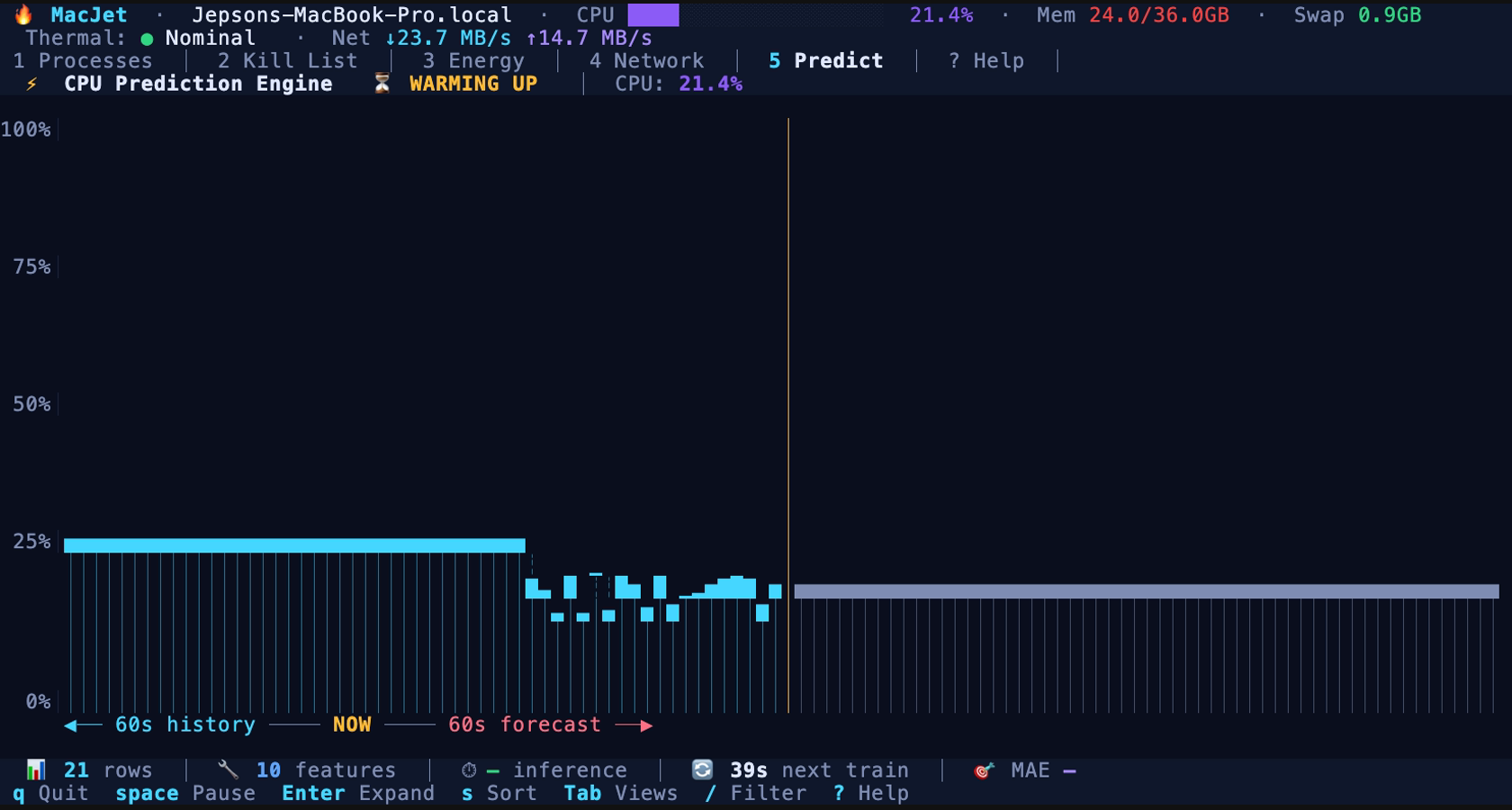Click Enter Expand shortcut

(x=358, y=793)
